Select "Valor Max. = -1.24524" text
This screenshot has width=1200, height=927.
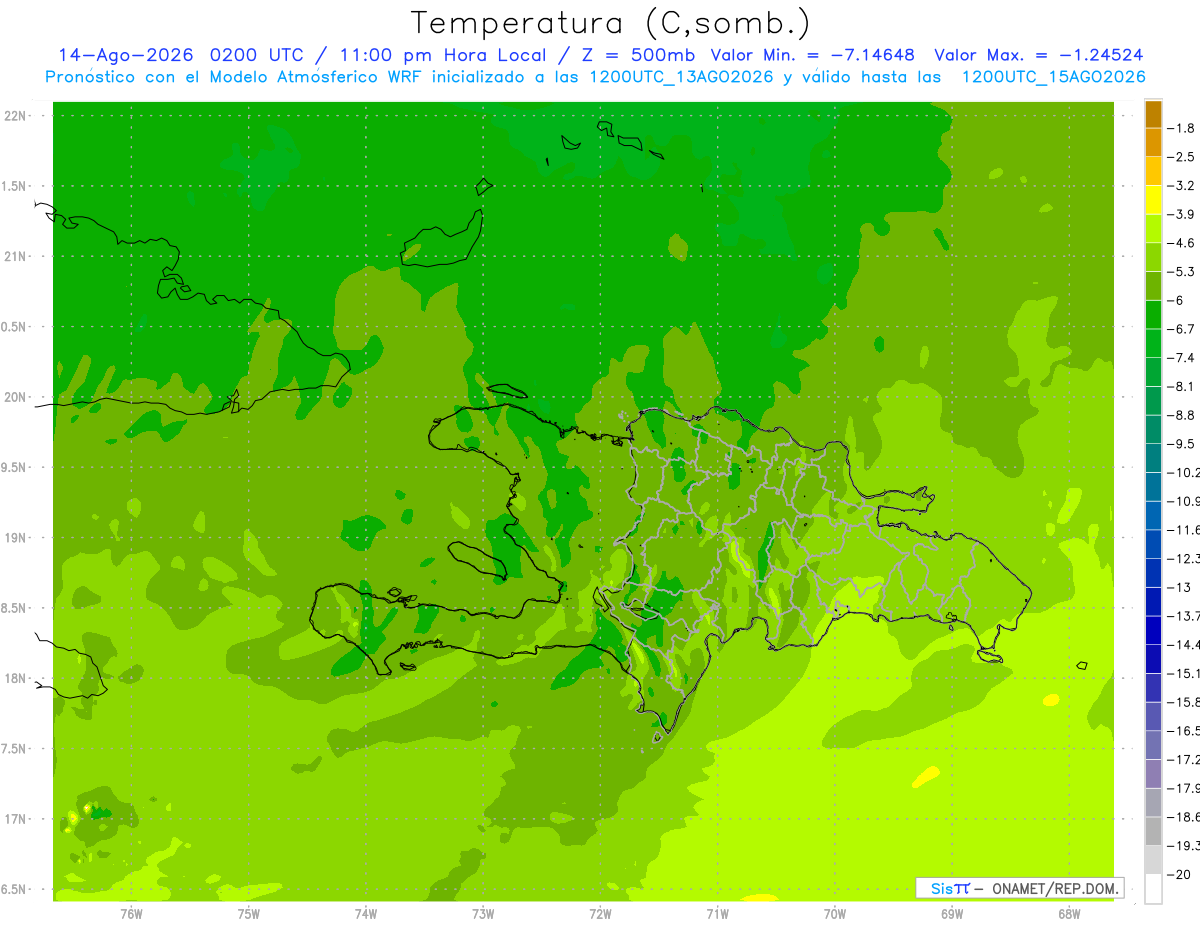(x=1039, y=55)
